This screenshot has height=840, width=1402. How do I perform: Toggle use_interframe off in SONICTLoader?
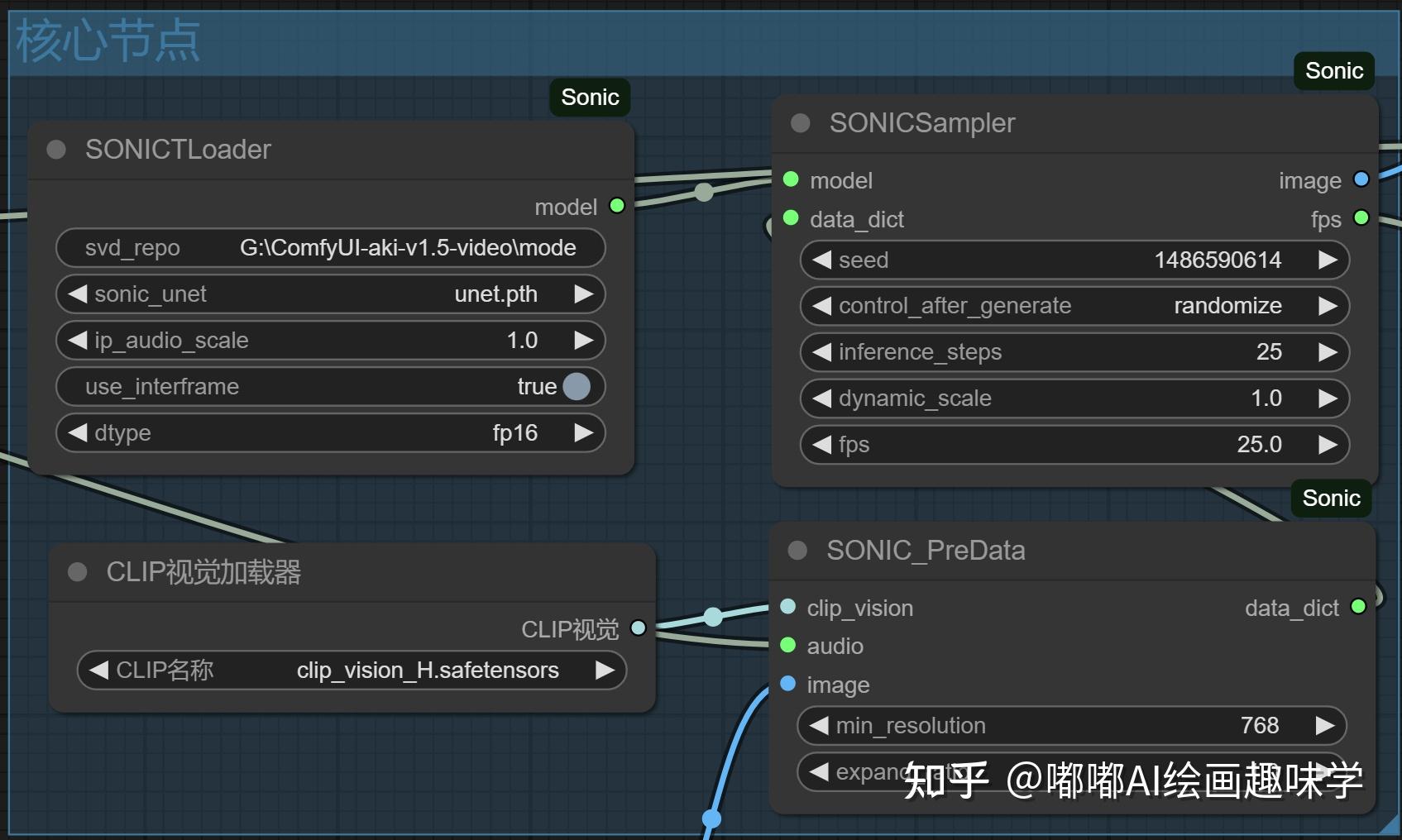coord(577,386)
